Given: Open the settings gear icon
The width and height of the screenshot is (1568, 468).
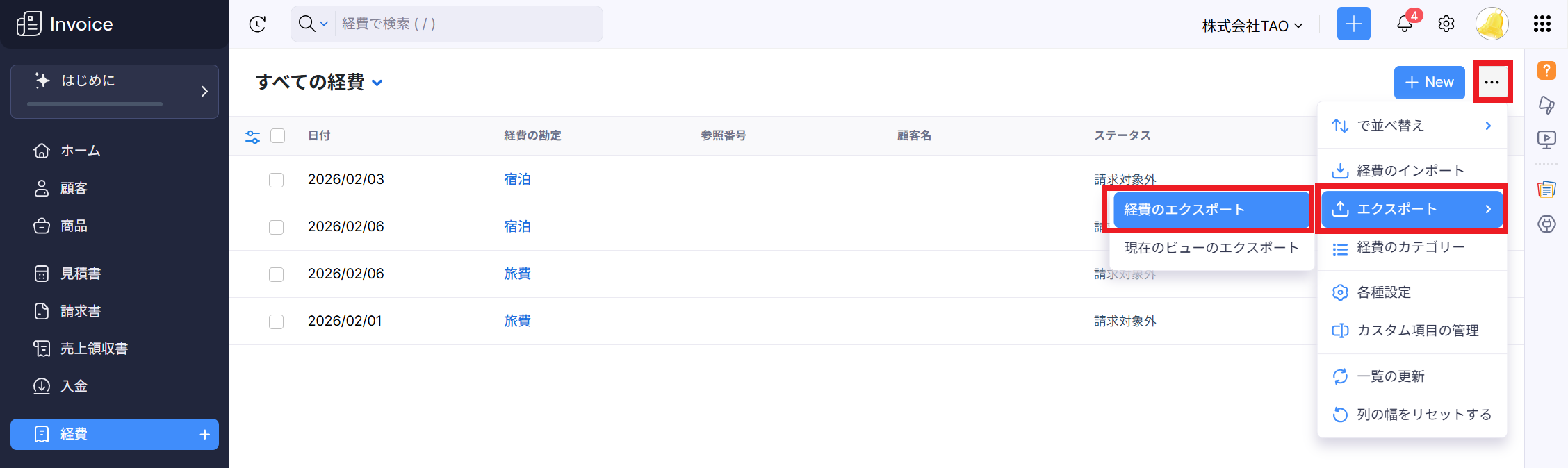Looking at the screenshot, I should (x=1446, y=24).
